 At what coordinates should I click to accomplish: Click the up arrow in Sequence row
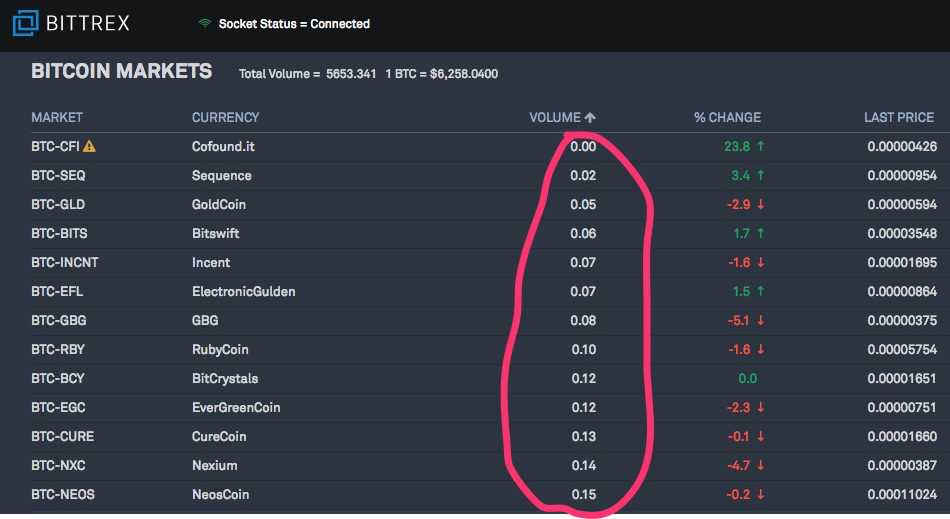click(x=760, y=175)
